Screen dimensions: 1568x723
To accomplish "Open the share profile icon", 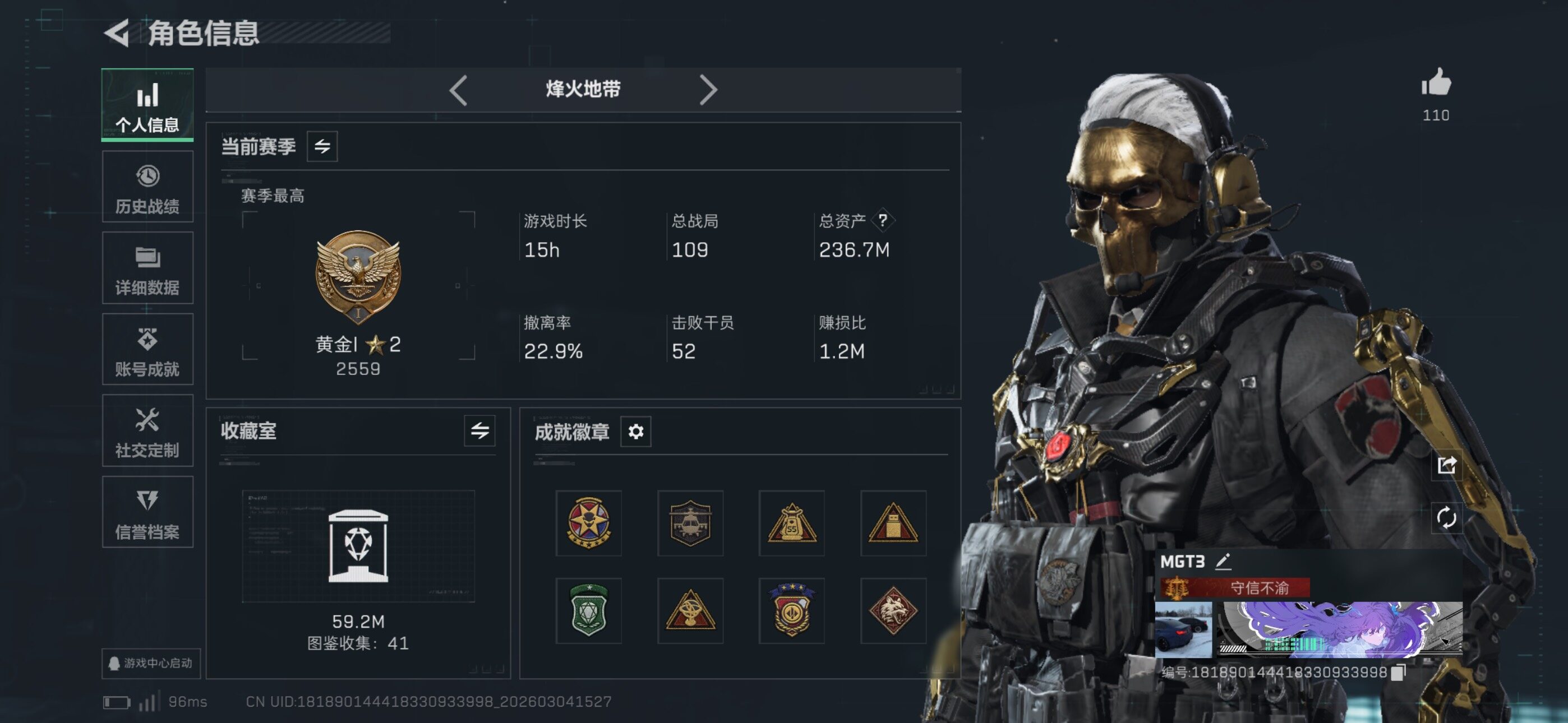I will tap(1446, 466).
